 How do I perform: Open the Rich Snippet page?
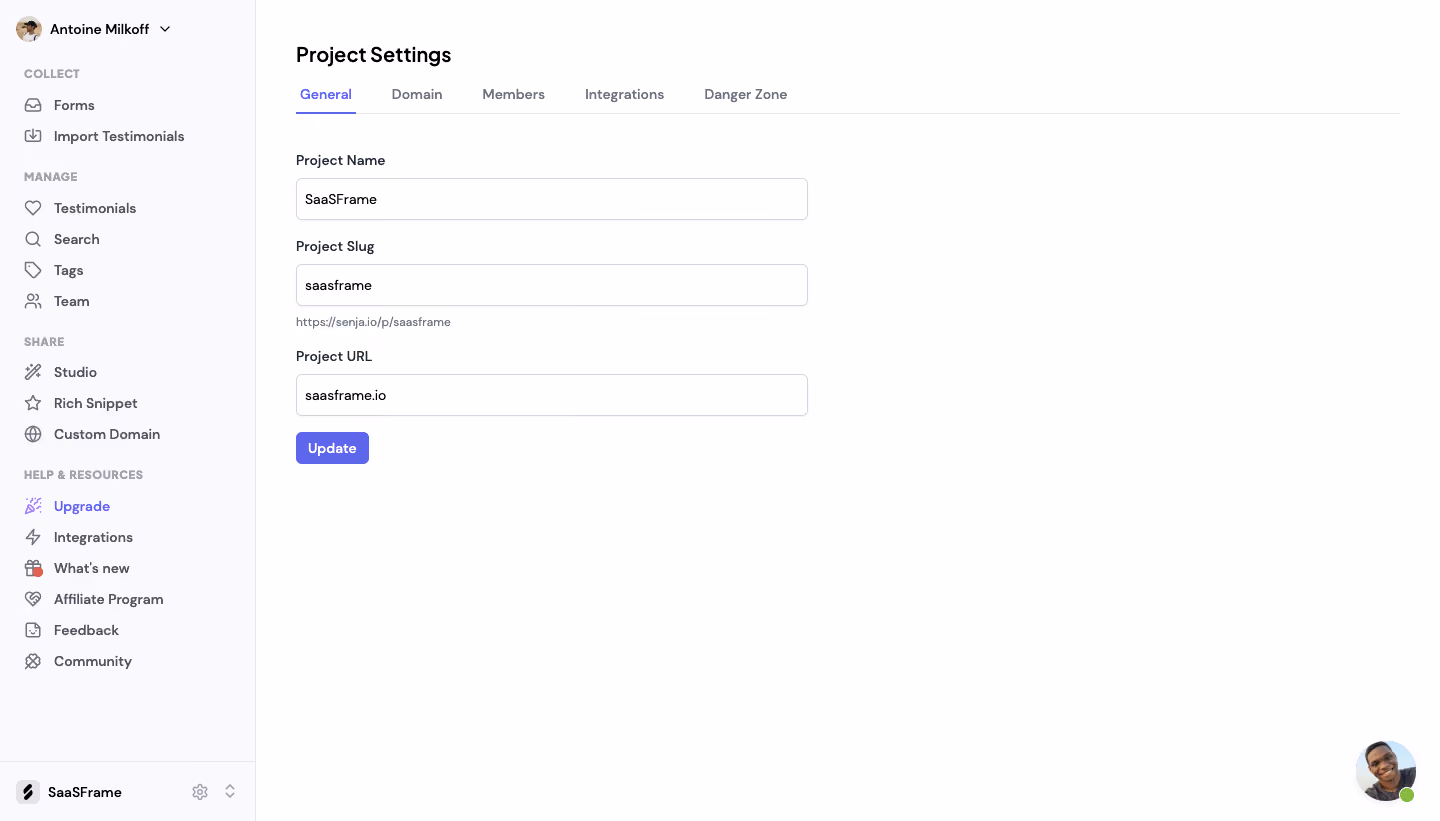96,403
